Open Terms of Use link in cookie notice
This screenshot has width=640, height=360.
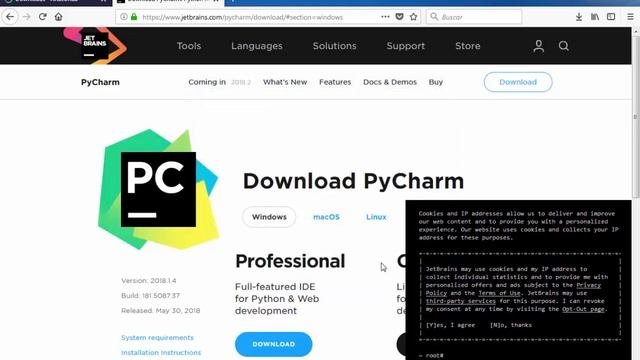(x=499, y=293)
